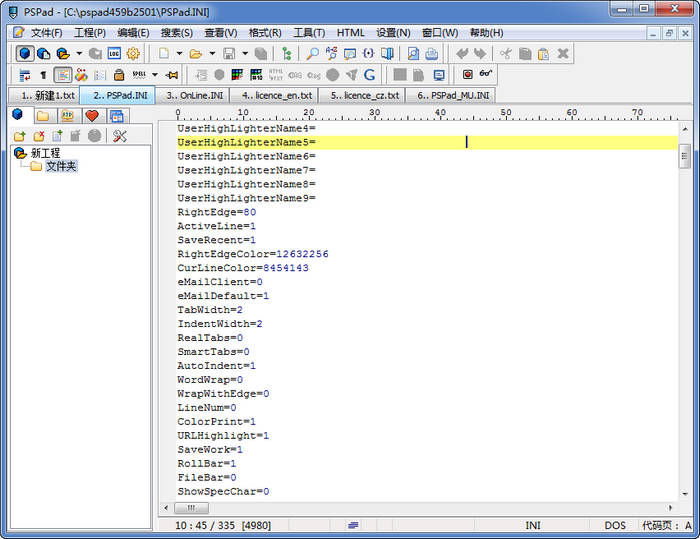Click the horizontal scrollbar right arrow
This screenshot has width=700, height=539.
point(671,508)
